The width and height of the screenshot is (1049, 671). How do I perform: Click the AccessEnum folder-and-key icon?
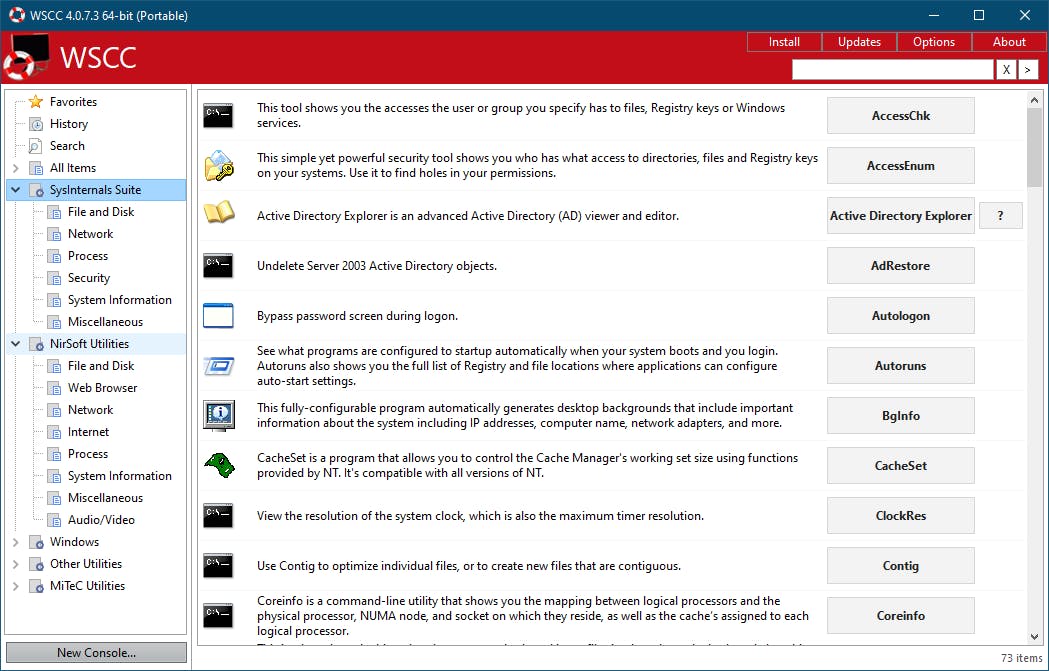(218, 166)
